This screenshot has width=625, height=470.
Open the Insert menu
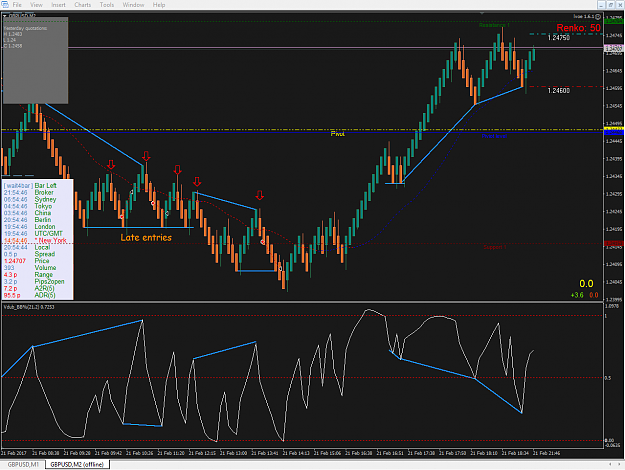point(58,5)
